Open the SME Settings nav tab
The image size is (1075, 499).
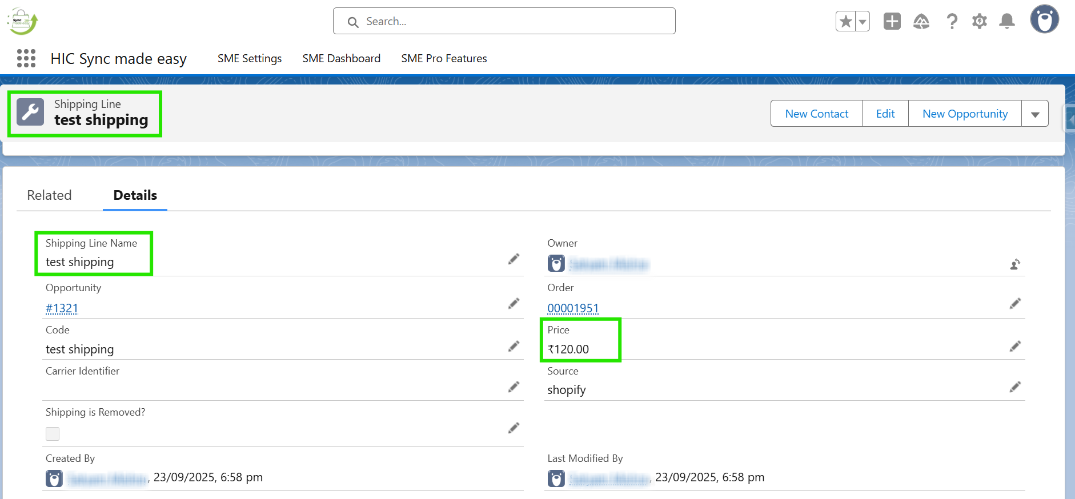tap(250, 58)
